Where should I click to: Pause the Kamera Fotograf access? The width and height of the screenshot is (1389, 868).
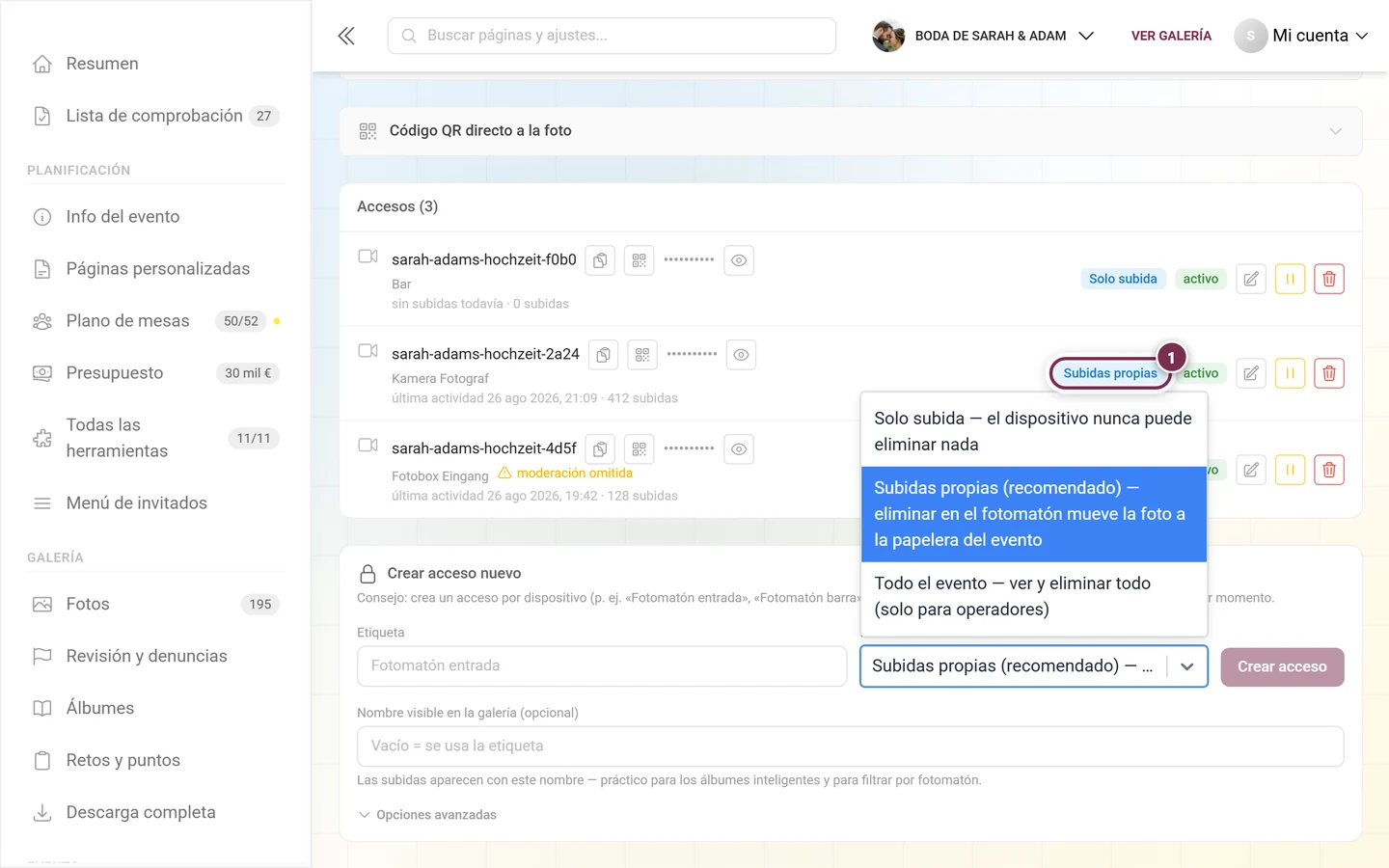(1290, 373)
